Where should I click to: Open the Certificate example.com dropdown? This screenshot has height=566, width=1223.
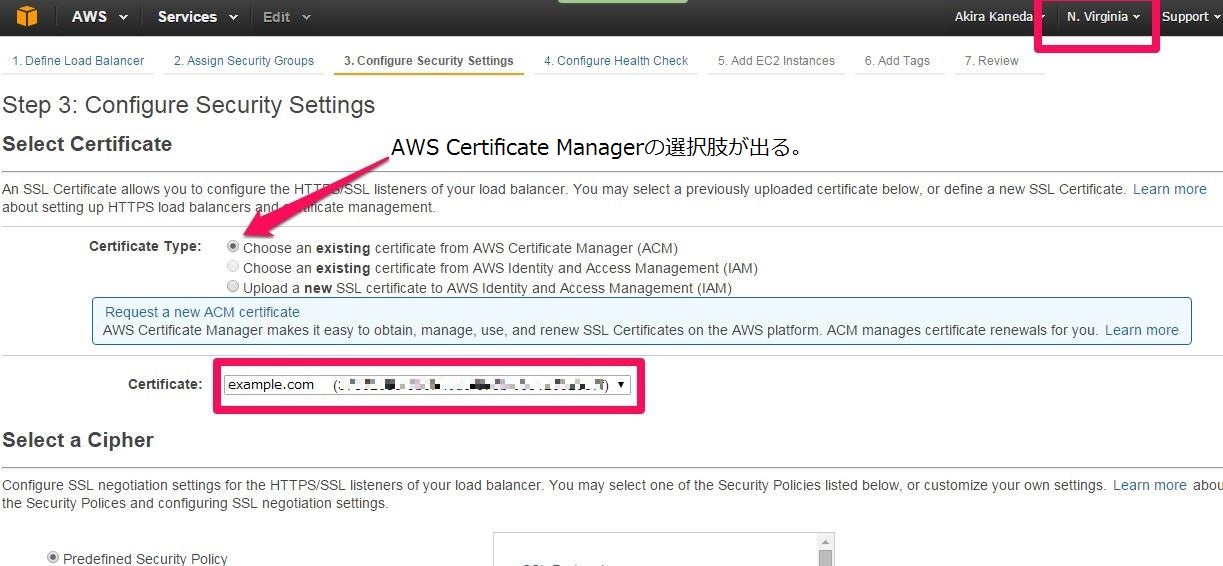(426, 385)
